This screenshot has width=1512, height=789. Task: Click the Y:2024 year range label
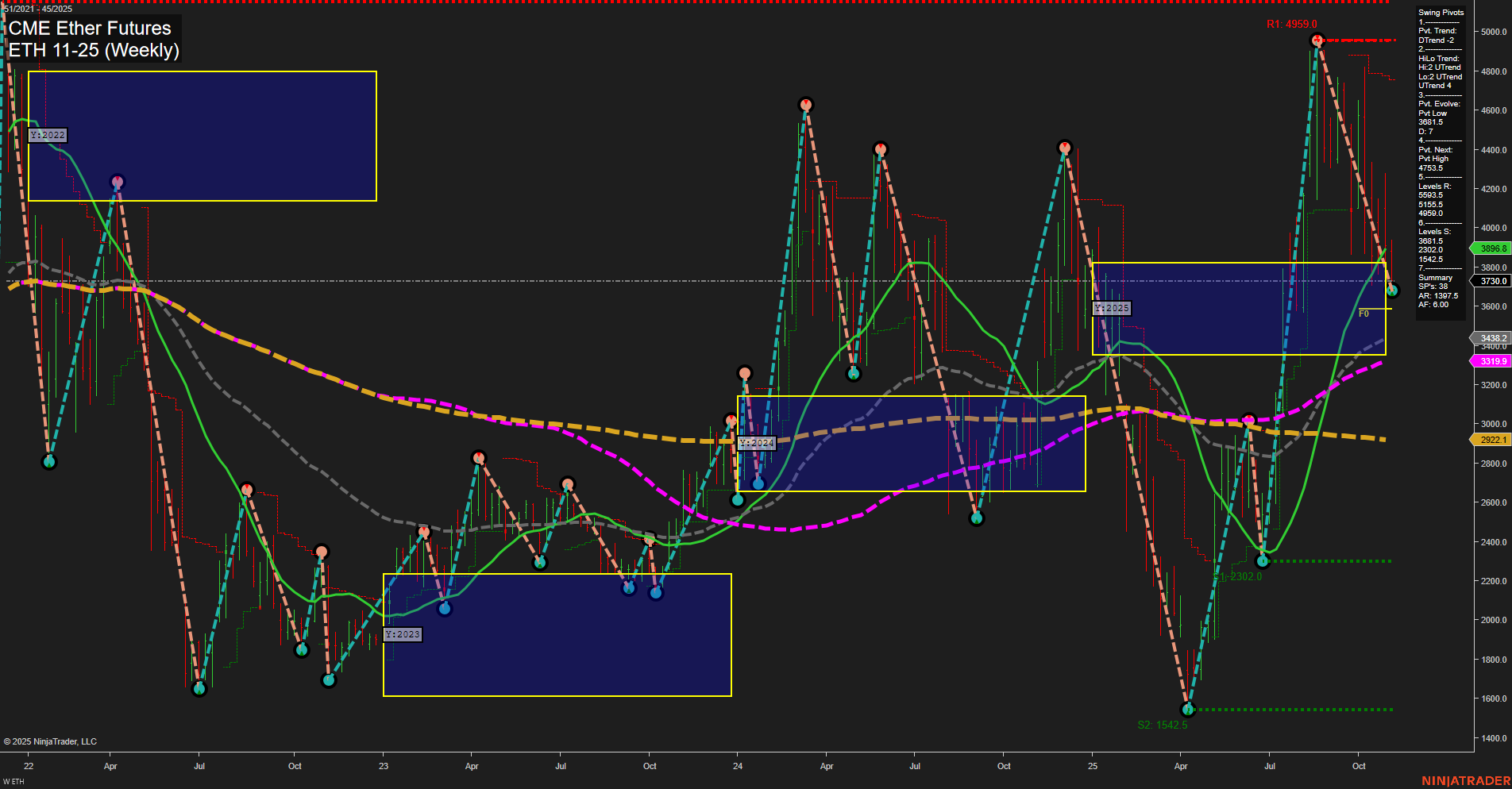(x=757, y=444)
